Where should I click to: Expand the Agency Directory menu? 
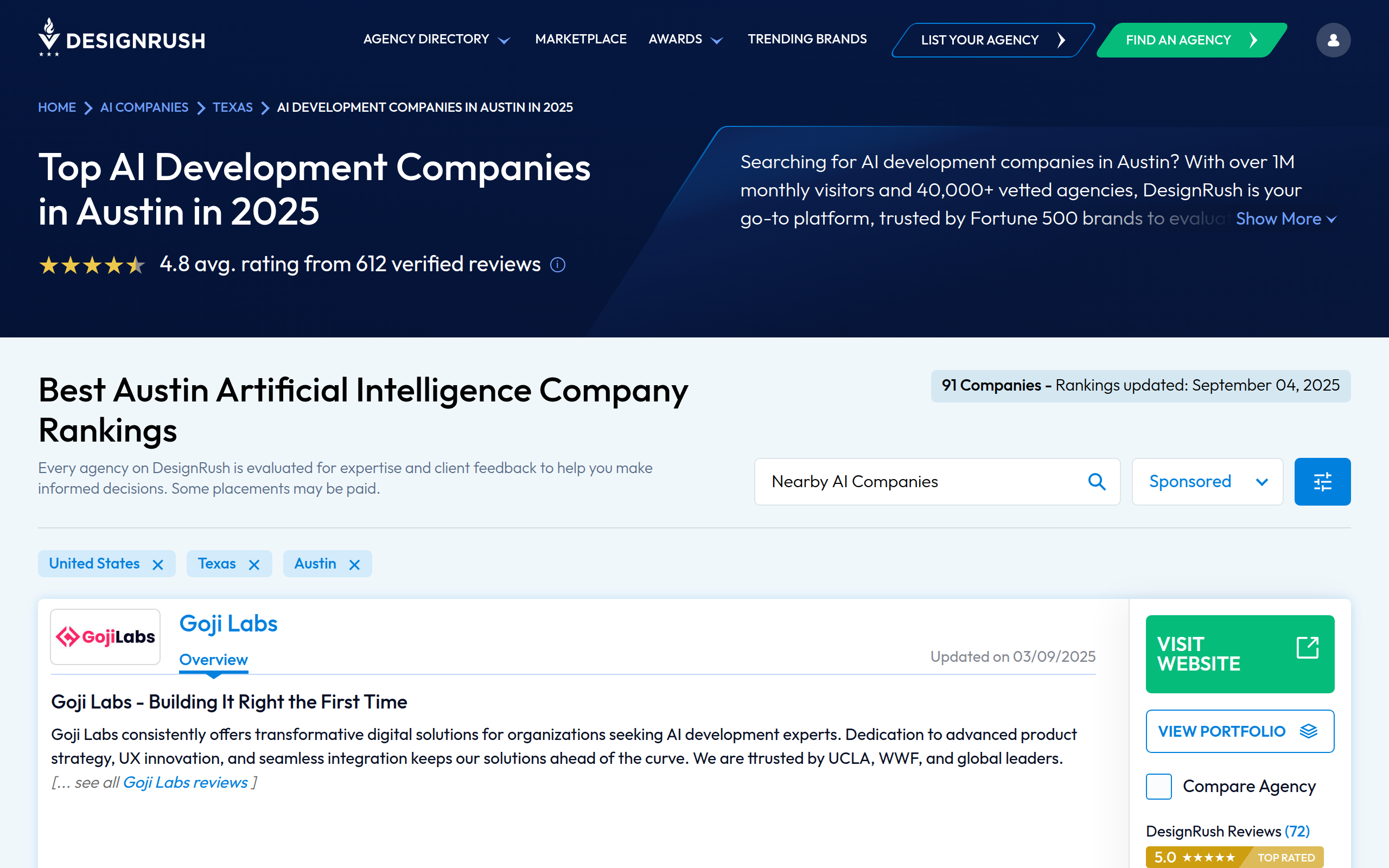[436, 39]
